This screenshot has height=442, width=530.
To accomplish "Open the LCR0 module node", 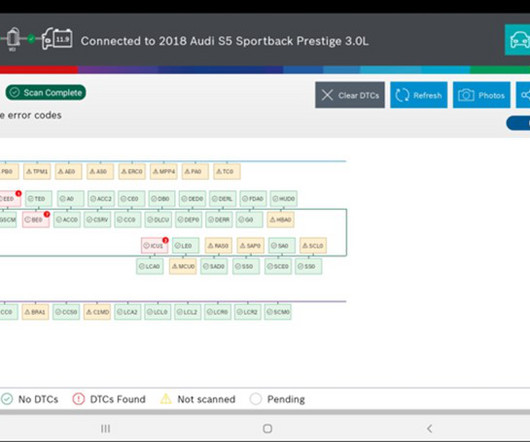I will tap(218, 312).
